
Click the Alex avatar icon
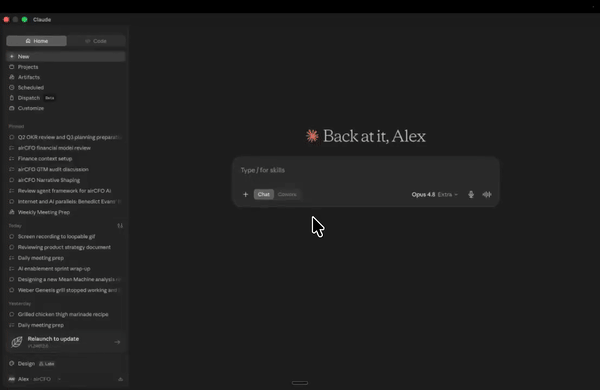click(11, 379)
